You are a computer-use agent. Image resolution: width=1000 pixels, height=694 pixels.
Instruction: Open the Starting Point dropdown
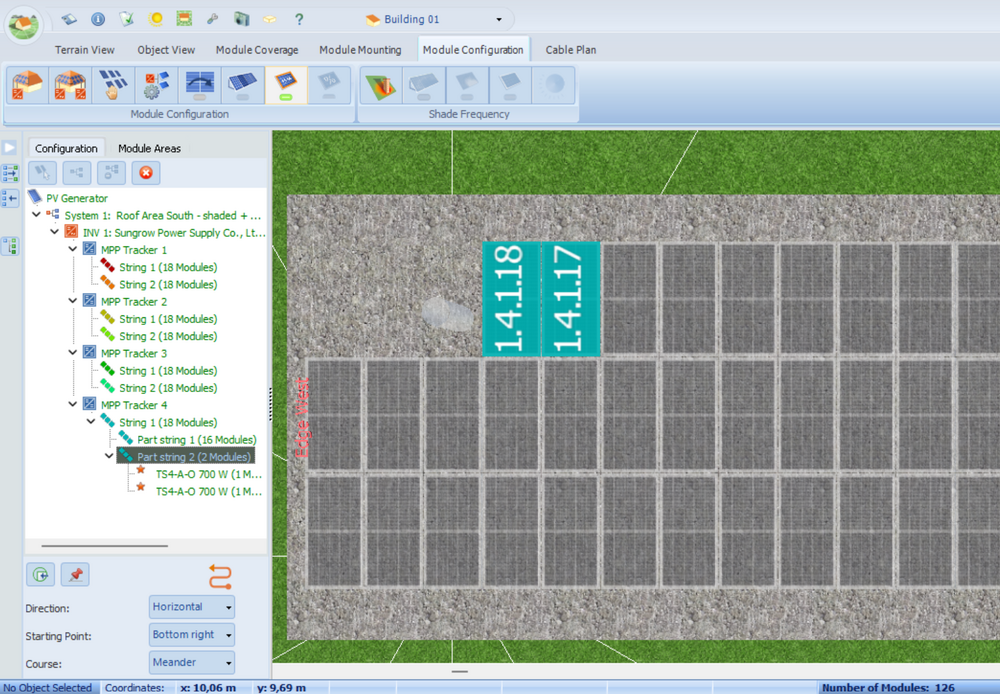(192, 635)
